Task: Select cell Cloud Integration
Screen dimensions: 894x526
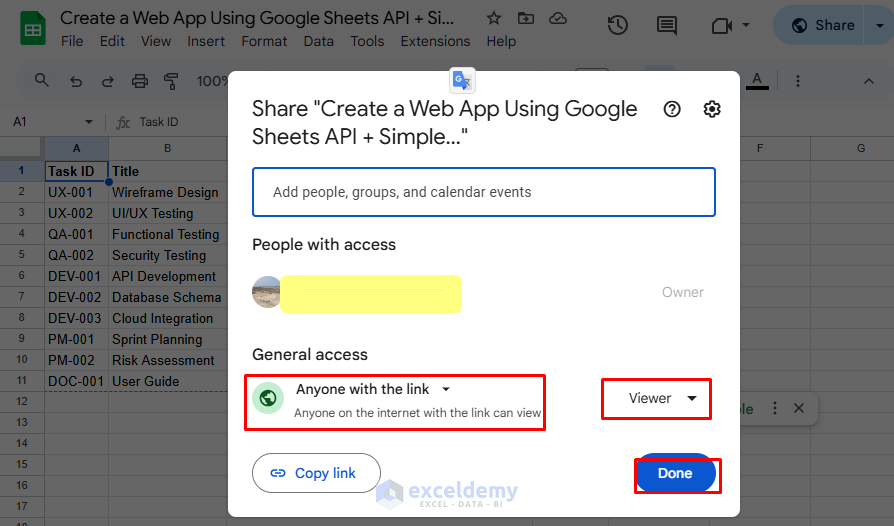Action: click(x=168, y=319)
